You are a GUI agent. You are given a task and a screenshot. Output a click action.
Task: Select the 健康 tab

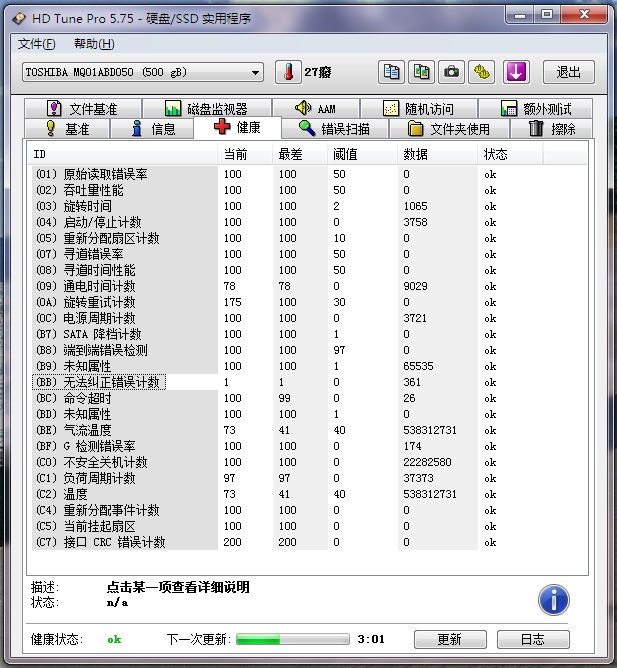[237, 127]
